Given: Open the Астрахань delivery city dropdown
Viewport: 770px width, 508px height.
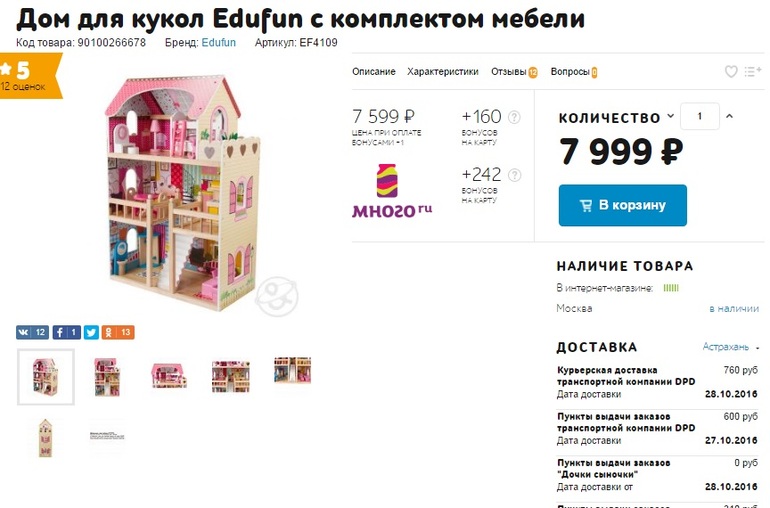Looking at the screenshot, I should point(731,347).
